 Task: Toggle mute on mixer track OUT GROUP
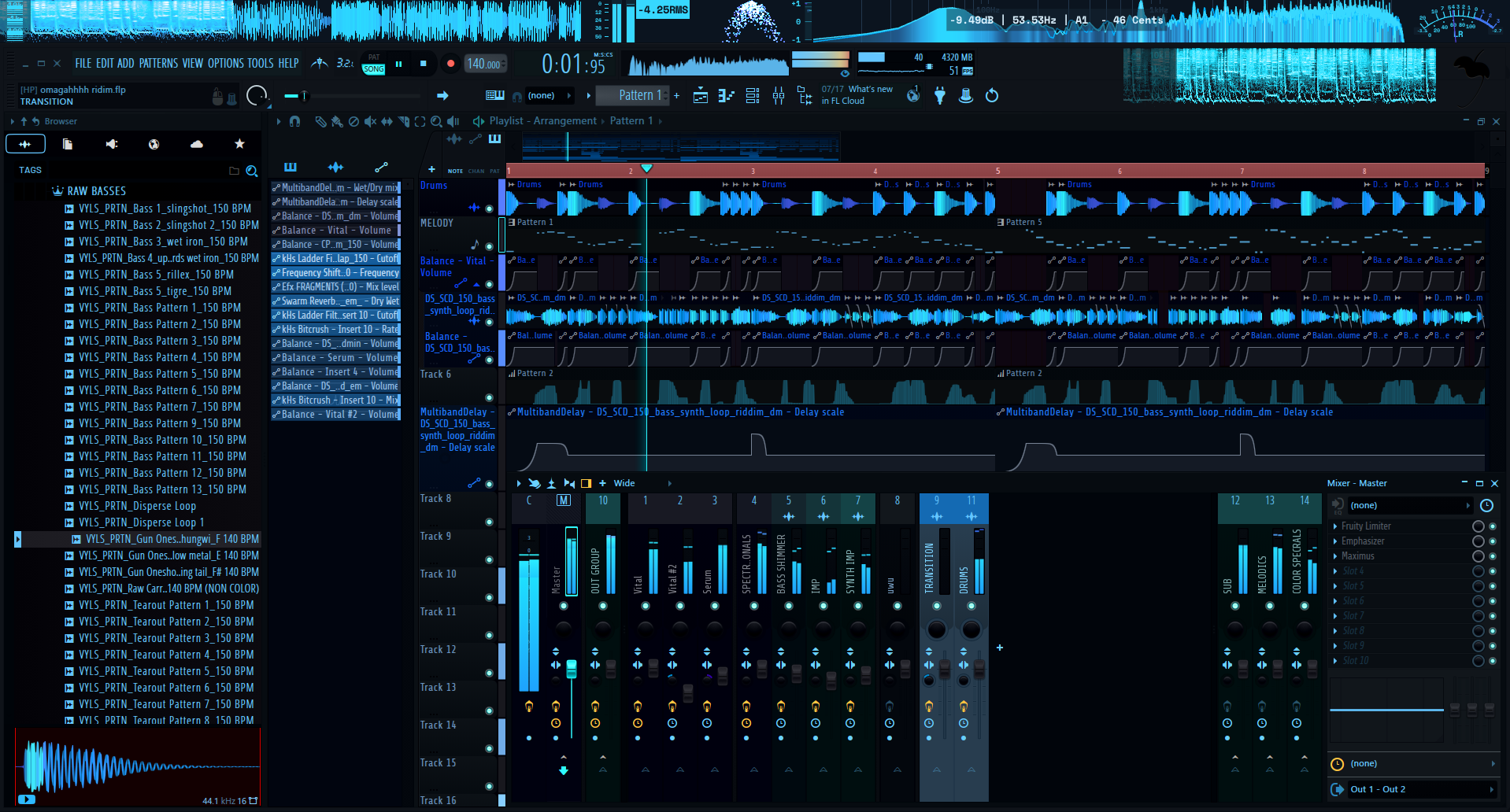pyautogui.click(x=603, y=606)
